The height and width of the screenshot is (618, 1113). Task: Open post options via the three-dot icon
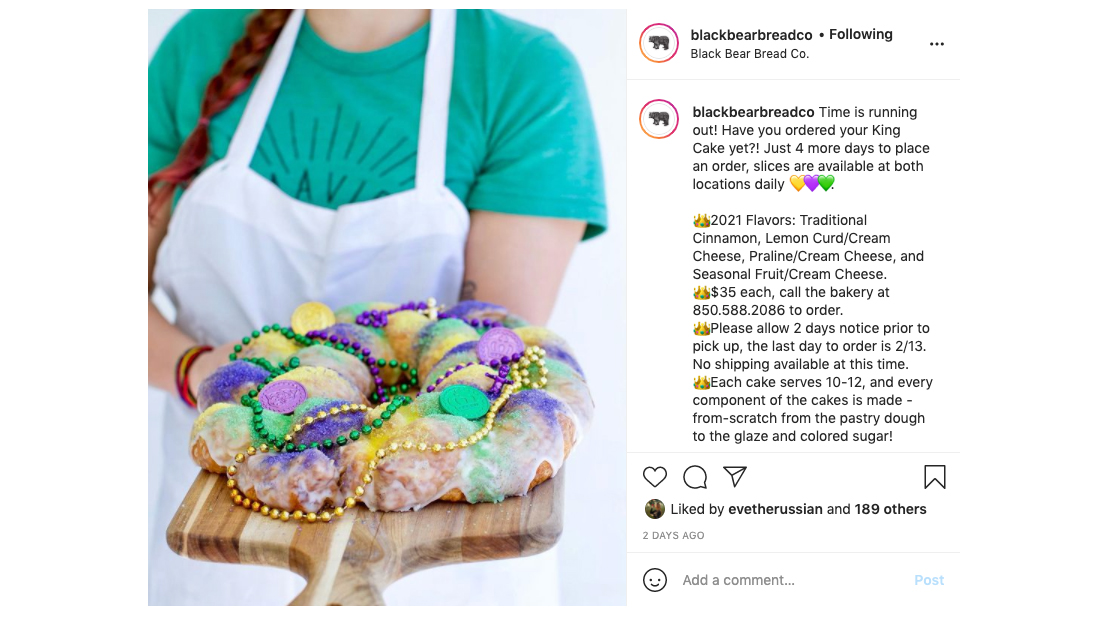click(937, 43)
